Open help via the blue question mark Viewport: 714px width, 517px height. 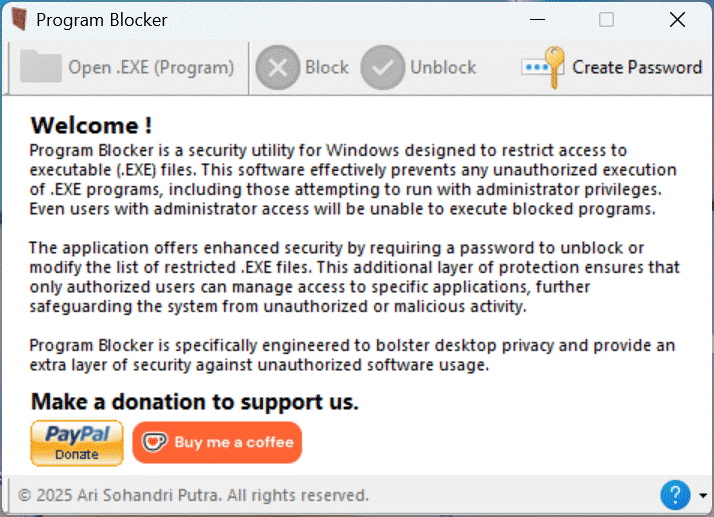676,494
